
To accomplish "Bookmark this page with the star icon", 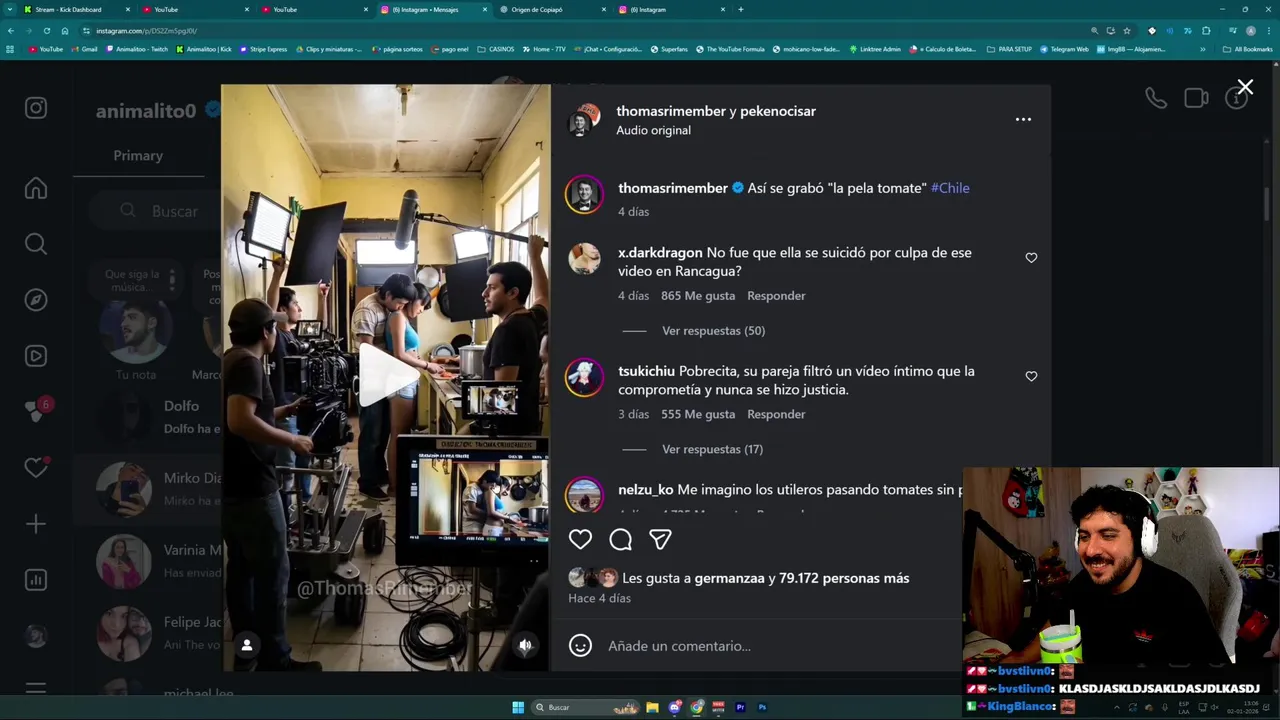I will click(1127, 31).
